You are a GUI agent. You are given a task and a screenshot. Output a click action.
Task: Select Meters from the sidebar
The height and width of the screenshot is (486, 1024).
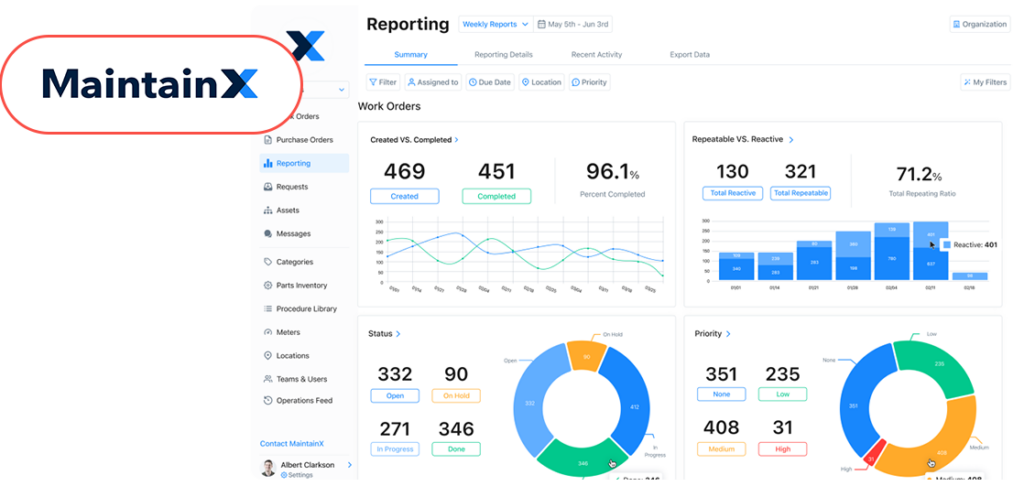tap(287, 332)
